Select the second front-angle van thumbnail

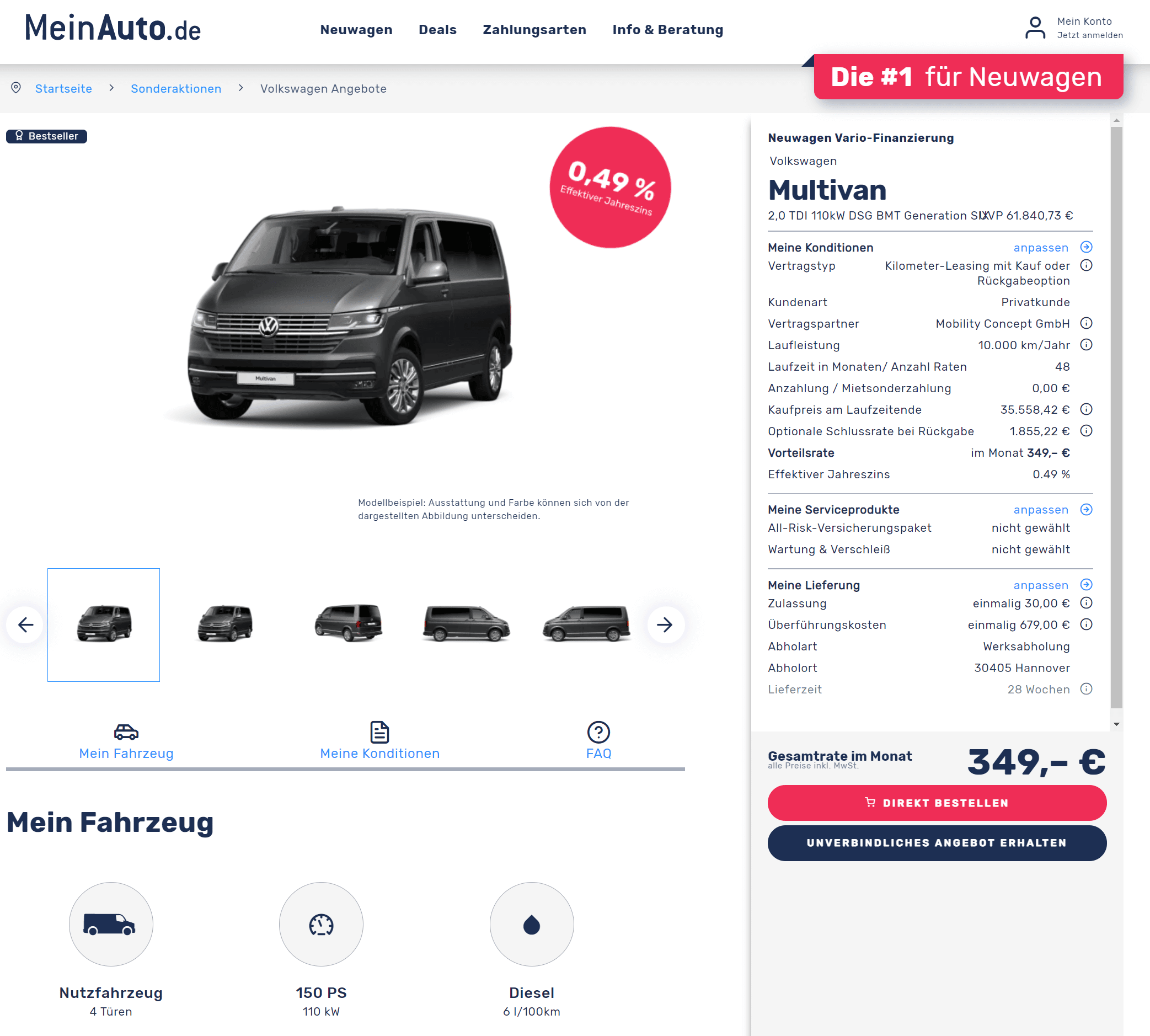coord(226,623)
